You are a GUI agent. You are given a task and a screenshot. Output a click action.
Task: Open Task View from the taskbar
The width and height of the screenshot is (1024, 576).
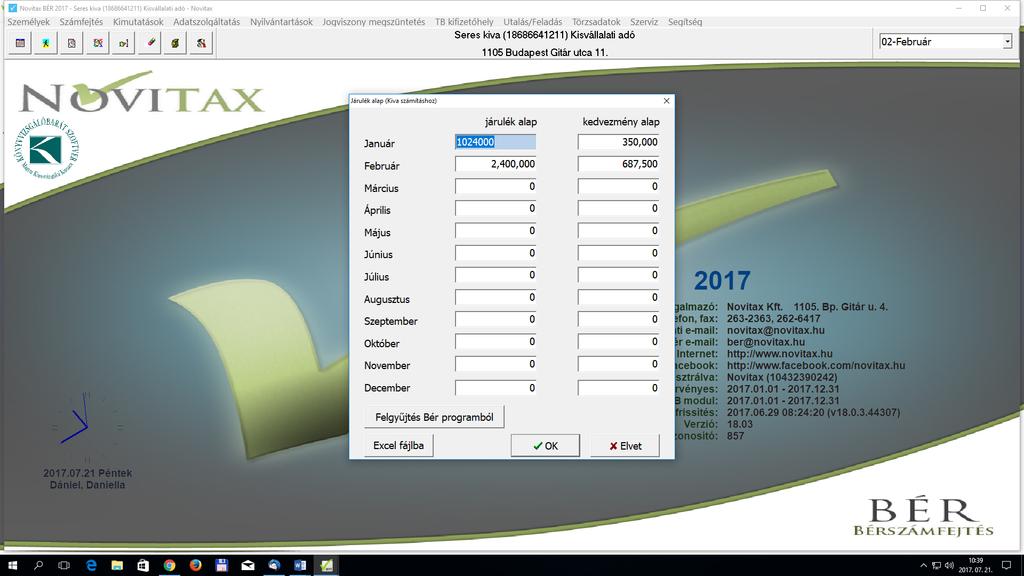click(64, 566)
